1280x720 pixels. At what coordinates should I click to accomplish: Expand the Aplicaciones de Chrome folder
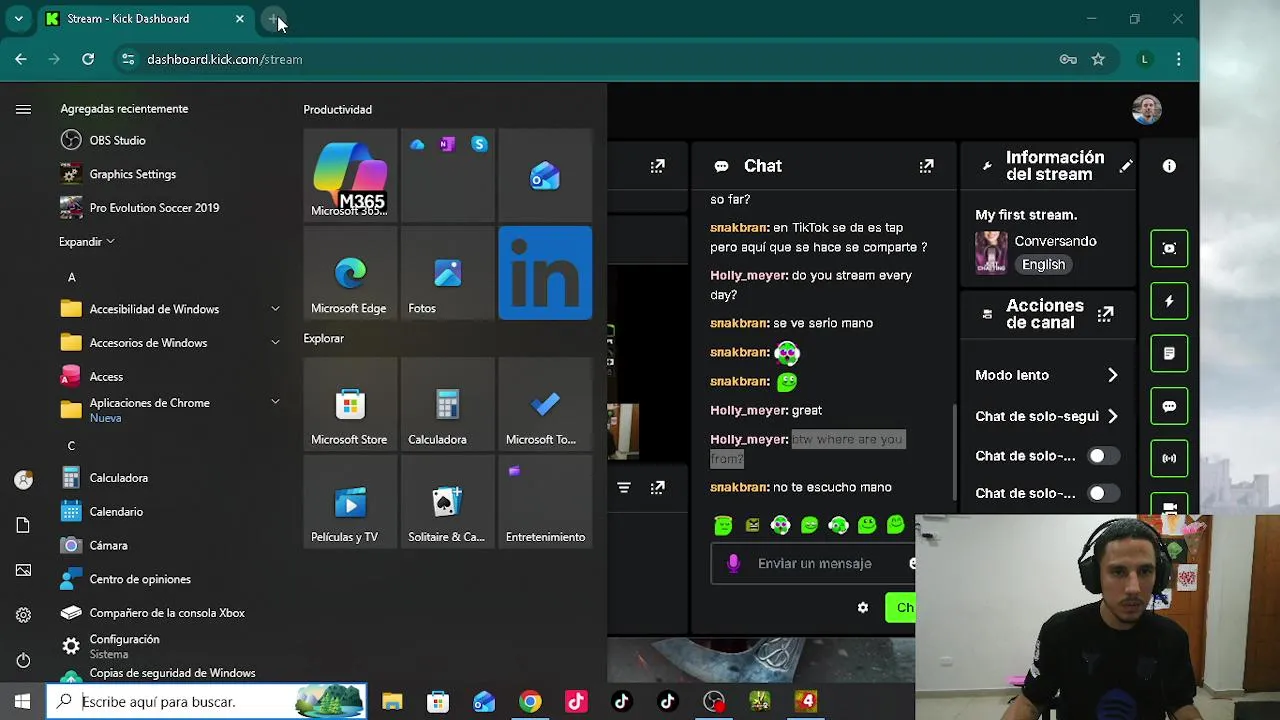pos(170,410)
